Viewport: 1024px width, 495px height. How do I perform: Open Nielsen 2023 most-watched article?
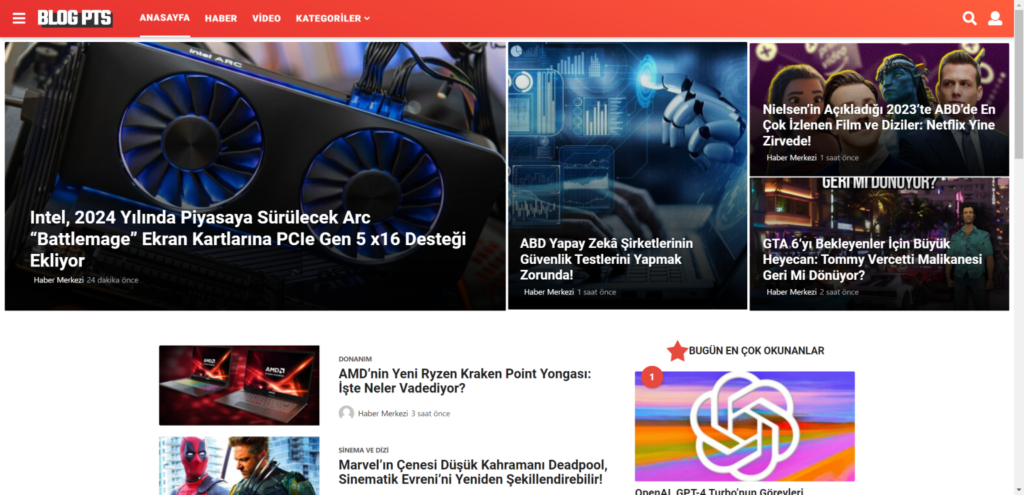point(878,125)
